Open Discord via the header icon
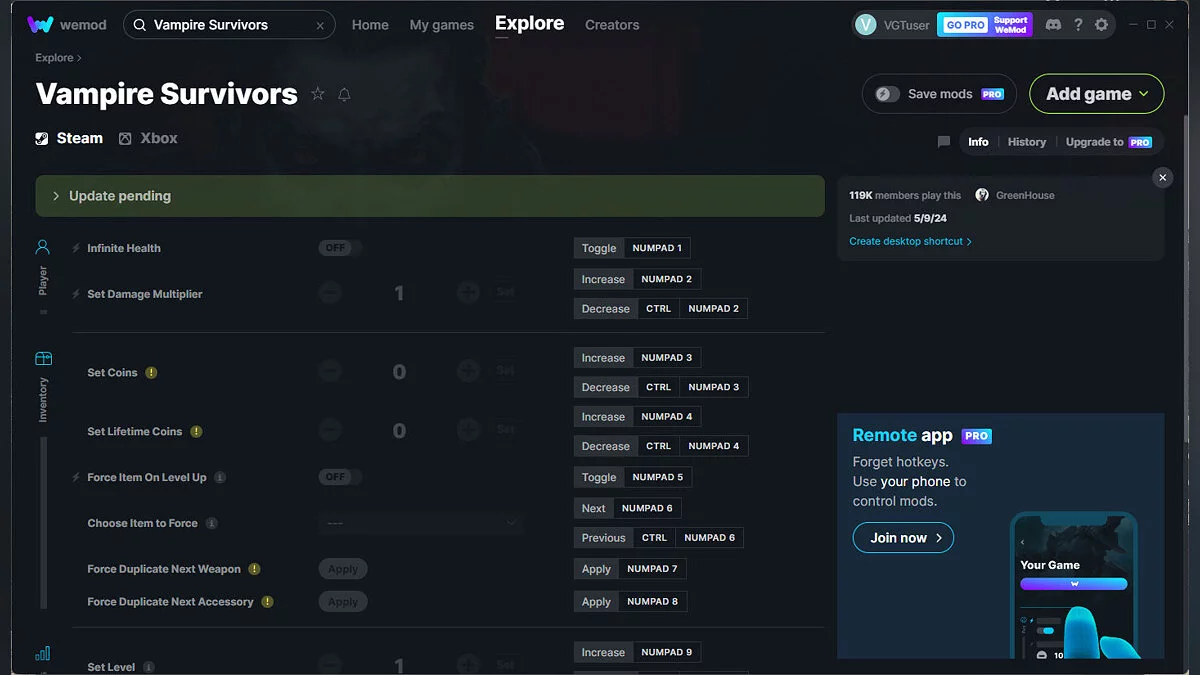Screen dimensions: 1200x675 tap(1053, 25)
